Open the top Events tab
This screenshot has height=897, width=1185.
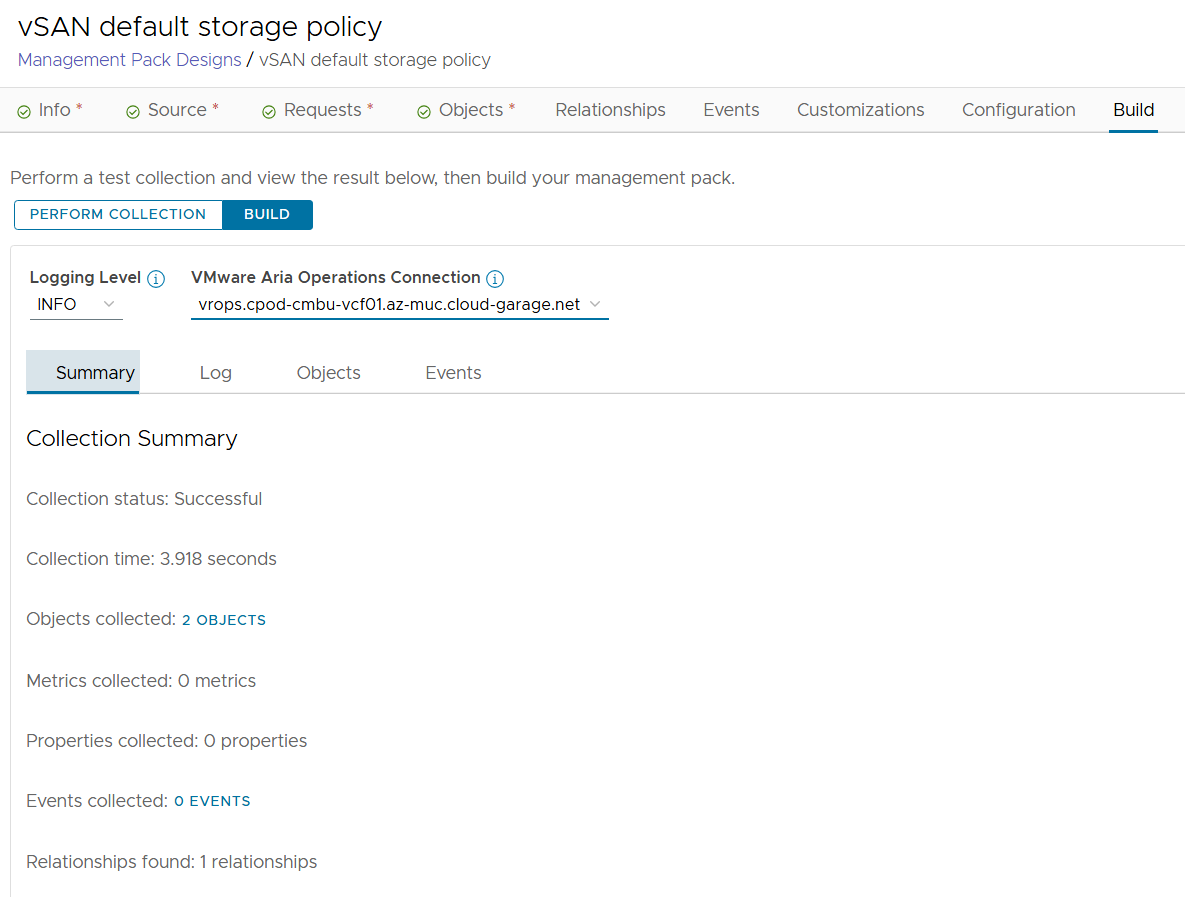coord(731,110)
